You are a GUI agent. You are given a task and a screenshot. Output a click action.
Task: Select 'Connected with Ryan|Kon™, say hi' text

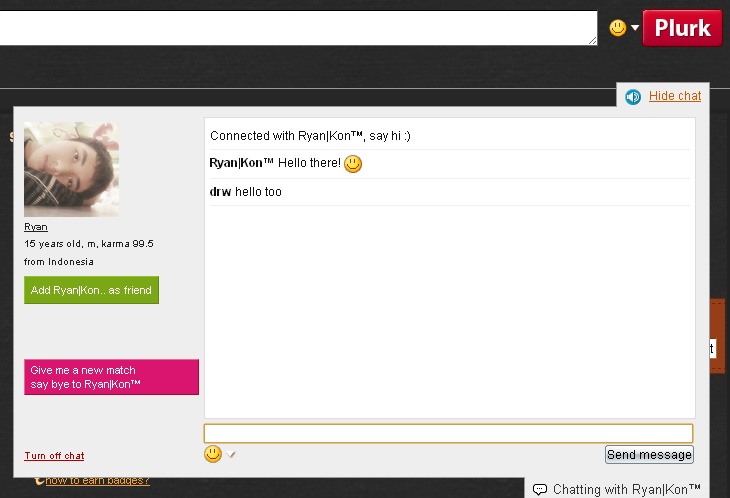tap(310, 136)
